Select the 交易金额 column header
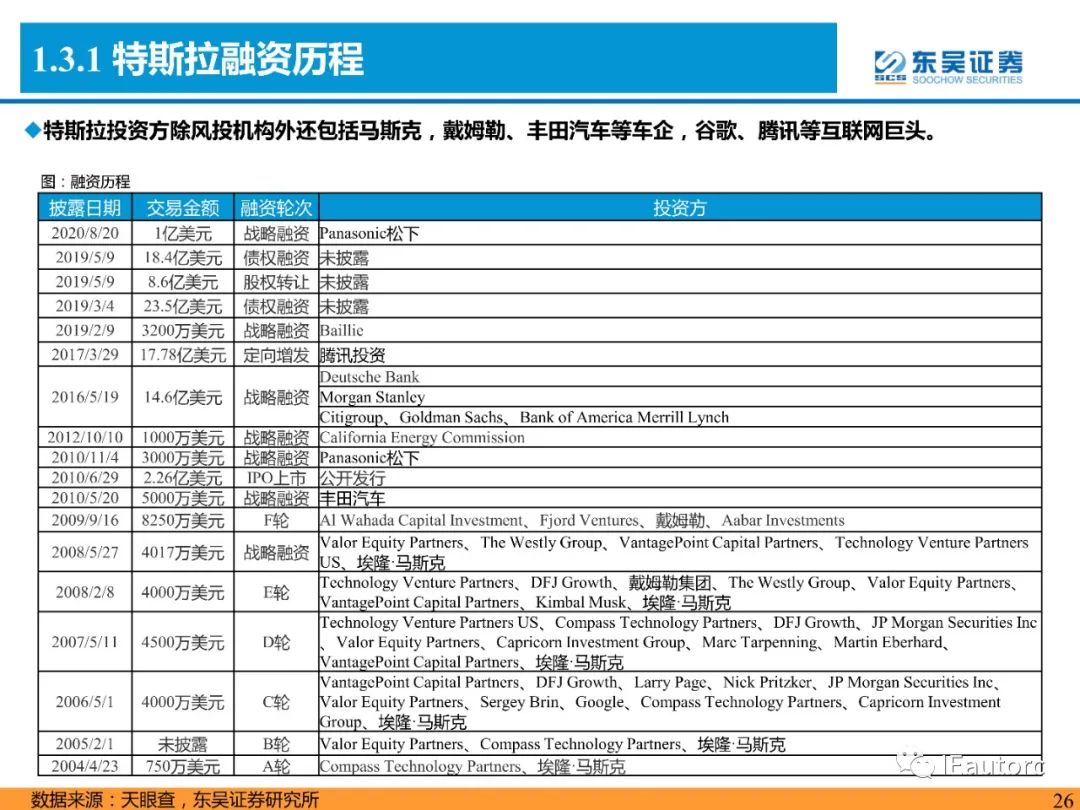1080x810 pixels. pyautogui.click(x=183, y=207)
